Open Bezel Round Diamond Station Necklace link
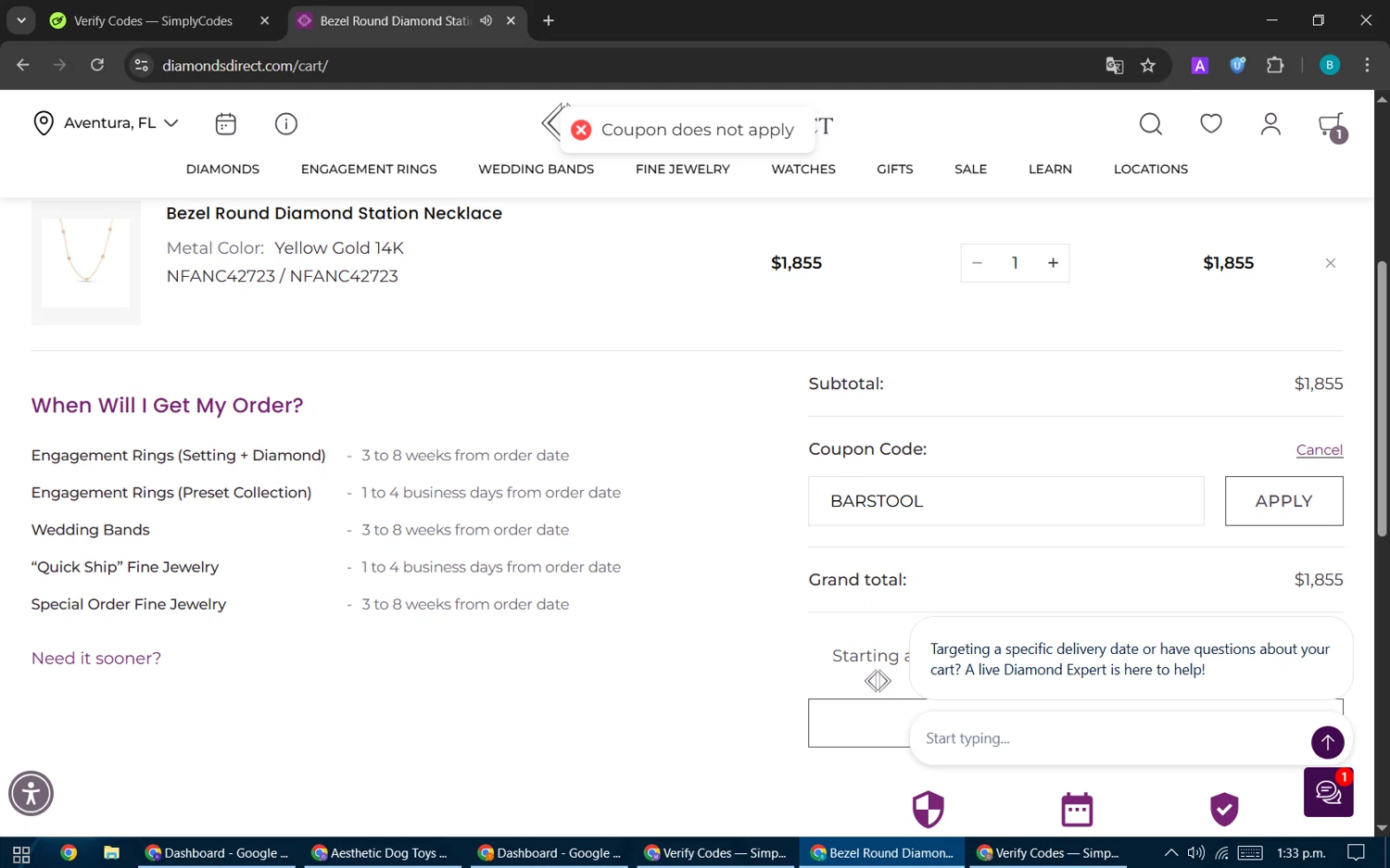The image size is (1390, 868). click(334, 213)
